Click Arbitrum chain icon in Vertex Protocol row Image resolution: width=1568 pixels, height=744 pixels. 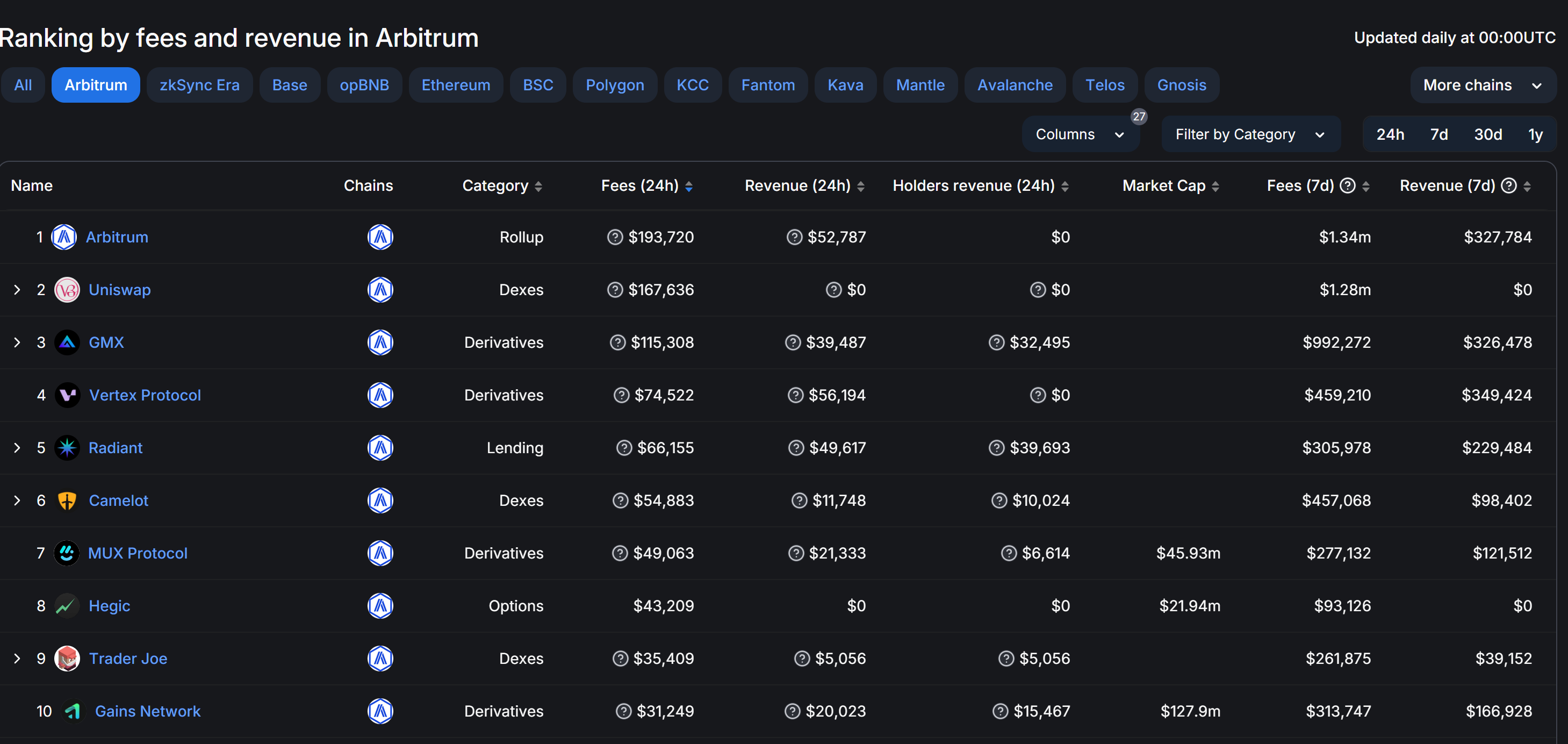tap(380, 395)
